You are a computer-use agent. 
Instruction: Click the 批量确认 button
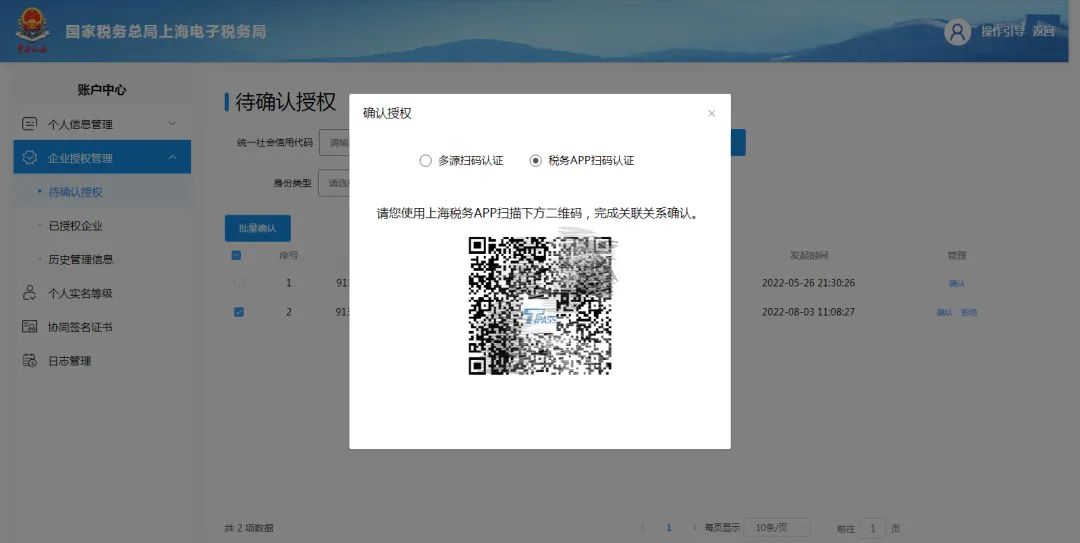(x=258, y=228)
